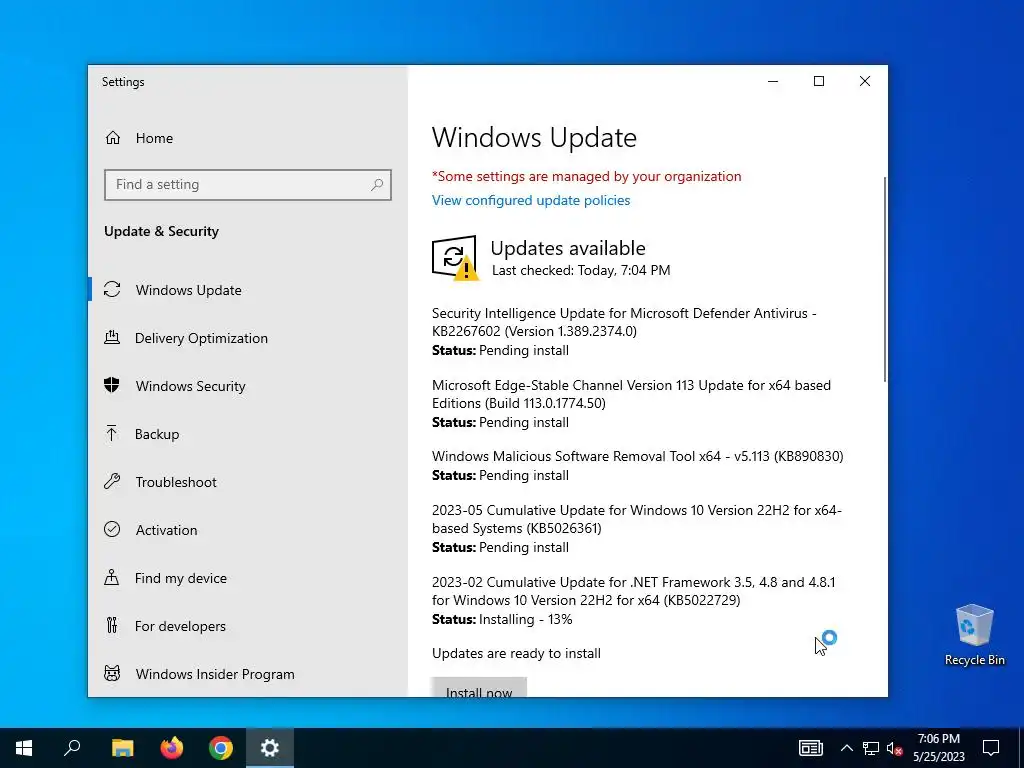Open the notification center icon
The width and height of the screenshot is (1024, 768).
point(991,748)
